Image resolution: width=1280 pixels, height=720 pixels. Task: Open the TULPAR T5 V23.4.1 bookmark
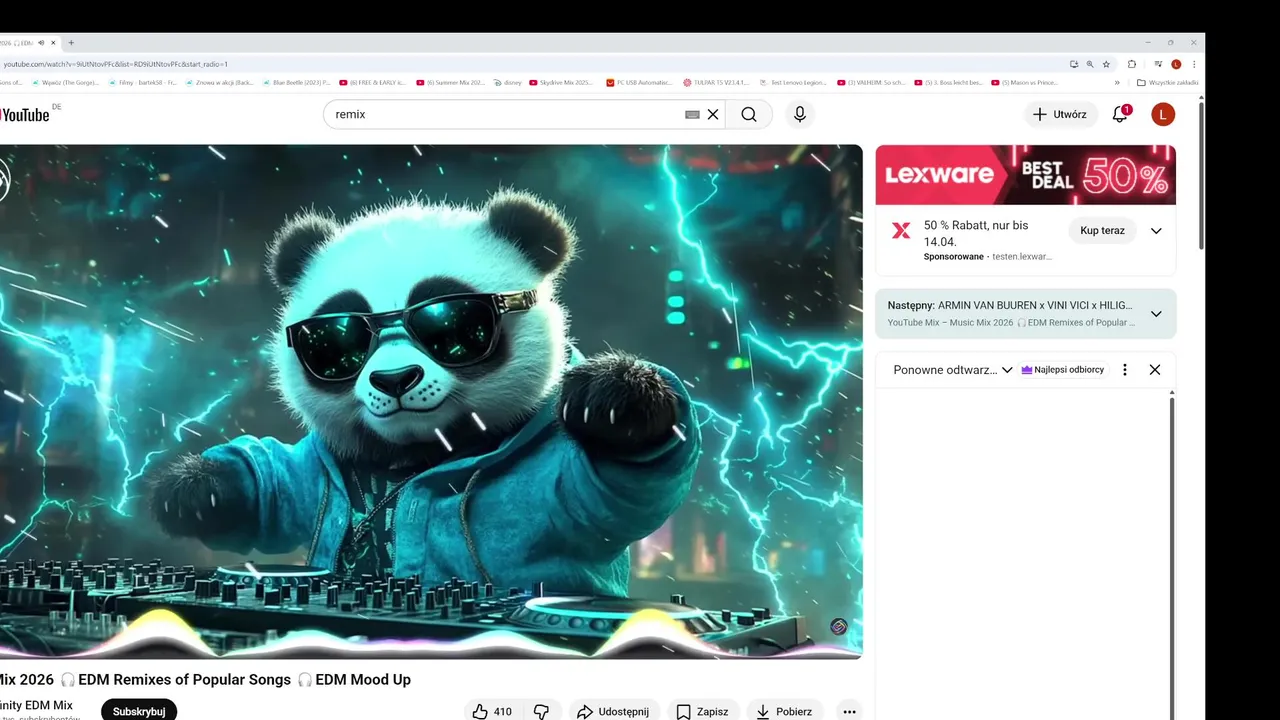716,82
